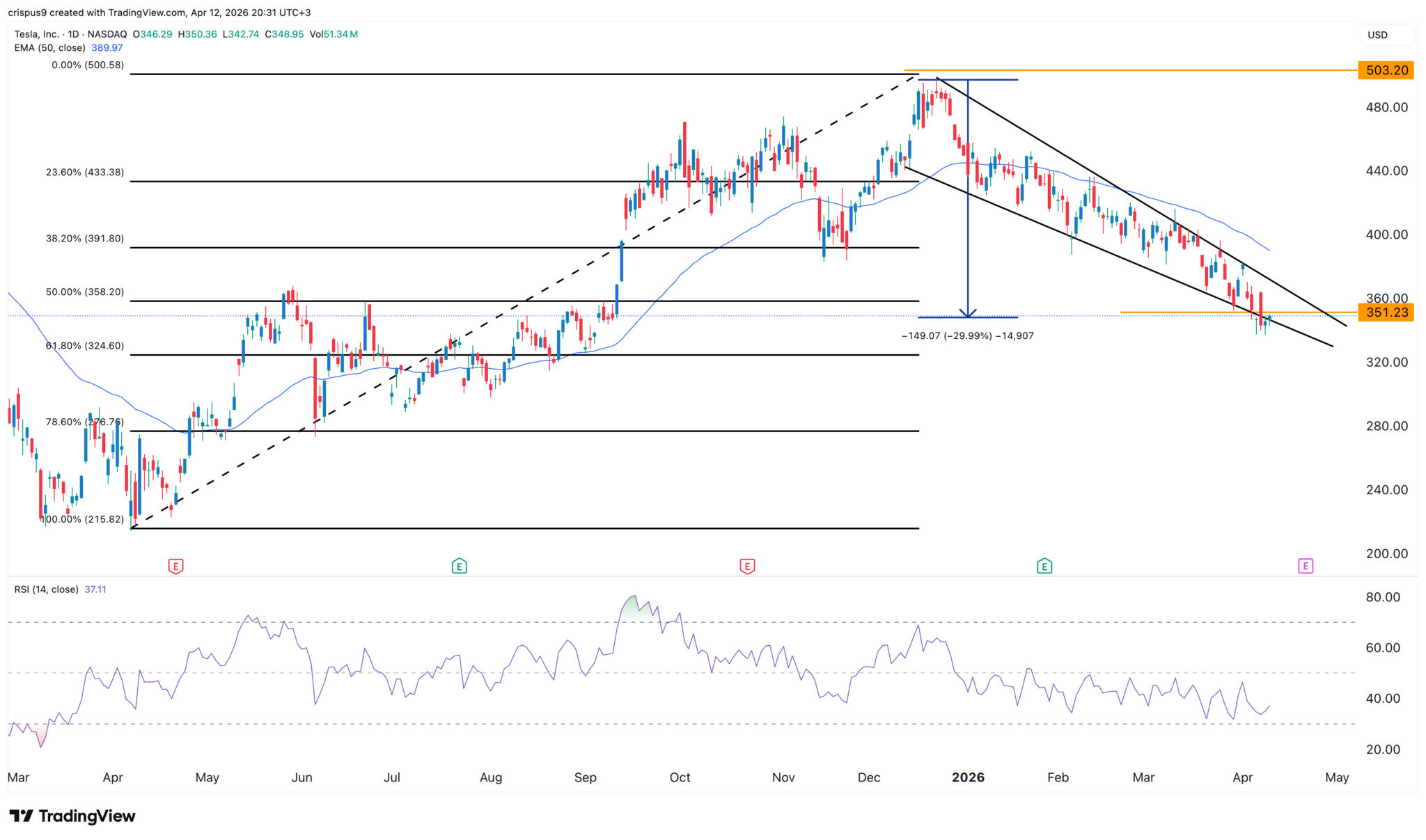The width and height of the screenshot is (1426, 840).
Task: Click the 0.00% (500.58) Fibonacci label
Action: [x=88, y=65]
